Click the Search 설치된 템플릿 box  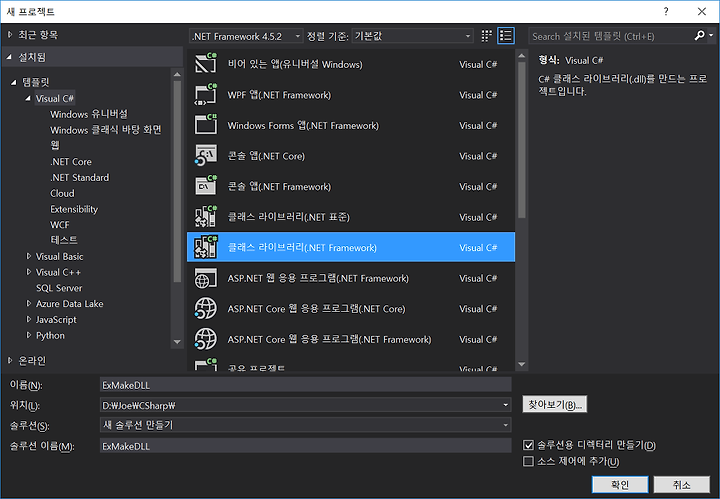click(x=611, y=36)
